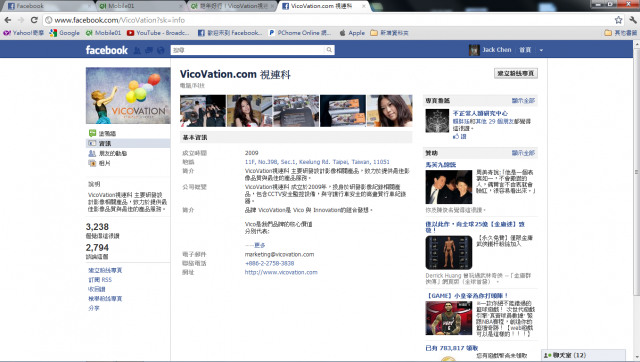Close the VicoVation.com Facebook tab
Image resolution: width=640 pixels, height=362 pixels.
[x=364, y=6]
